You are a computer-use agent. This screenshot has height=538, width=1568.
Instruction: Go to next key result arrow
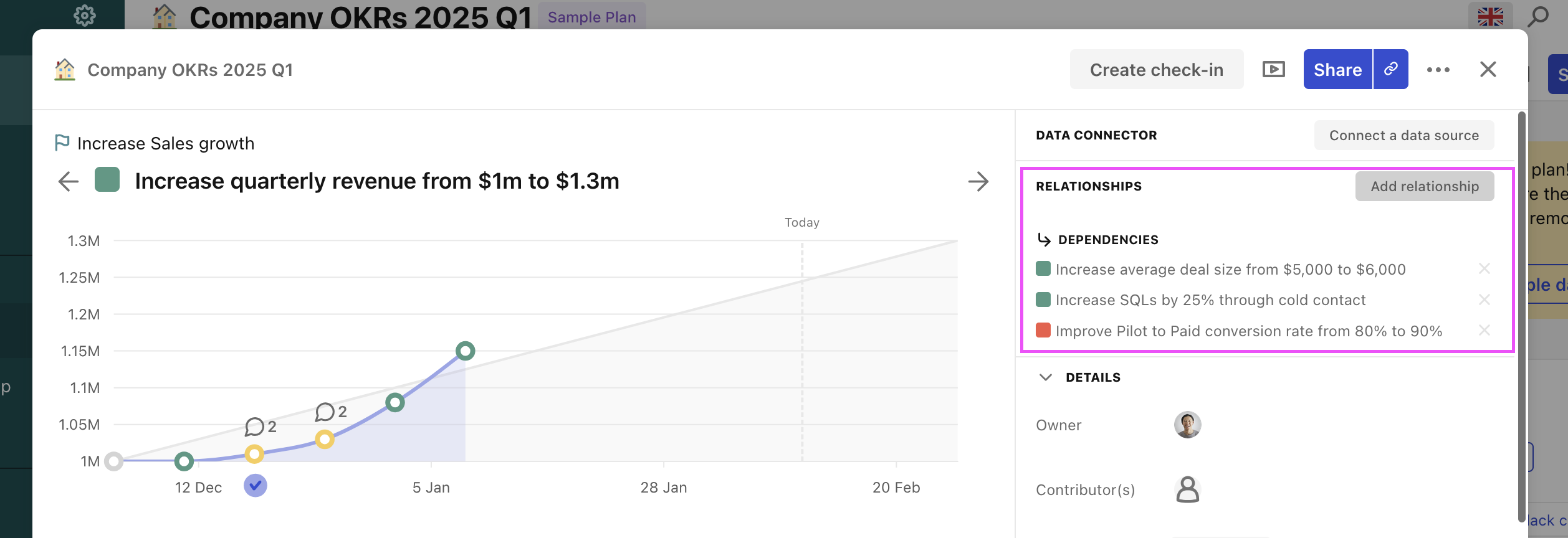pos(978,182)
